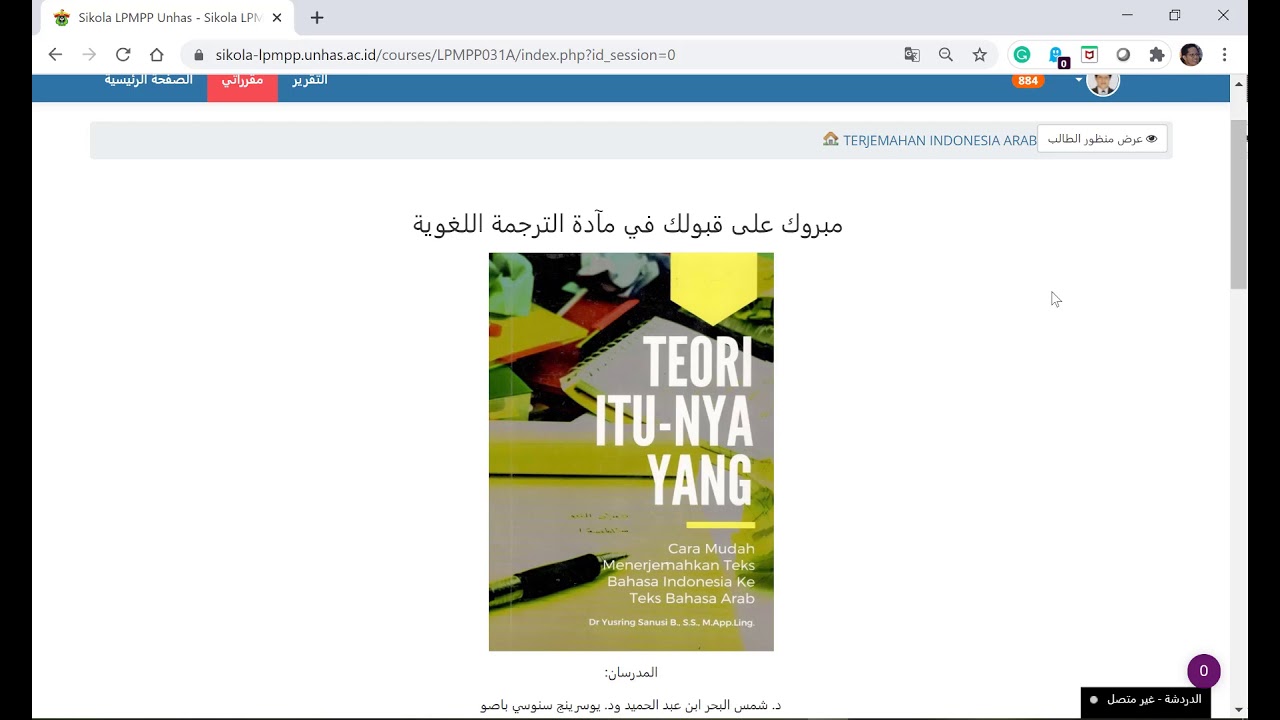Open the Chrome profile avatar
This screenshot has width=1280, height=720.
point(1191,55)
